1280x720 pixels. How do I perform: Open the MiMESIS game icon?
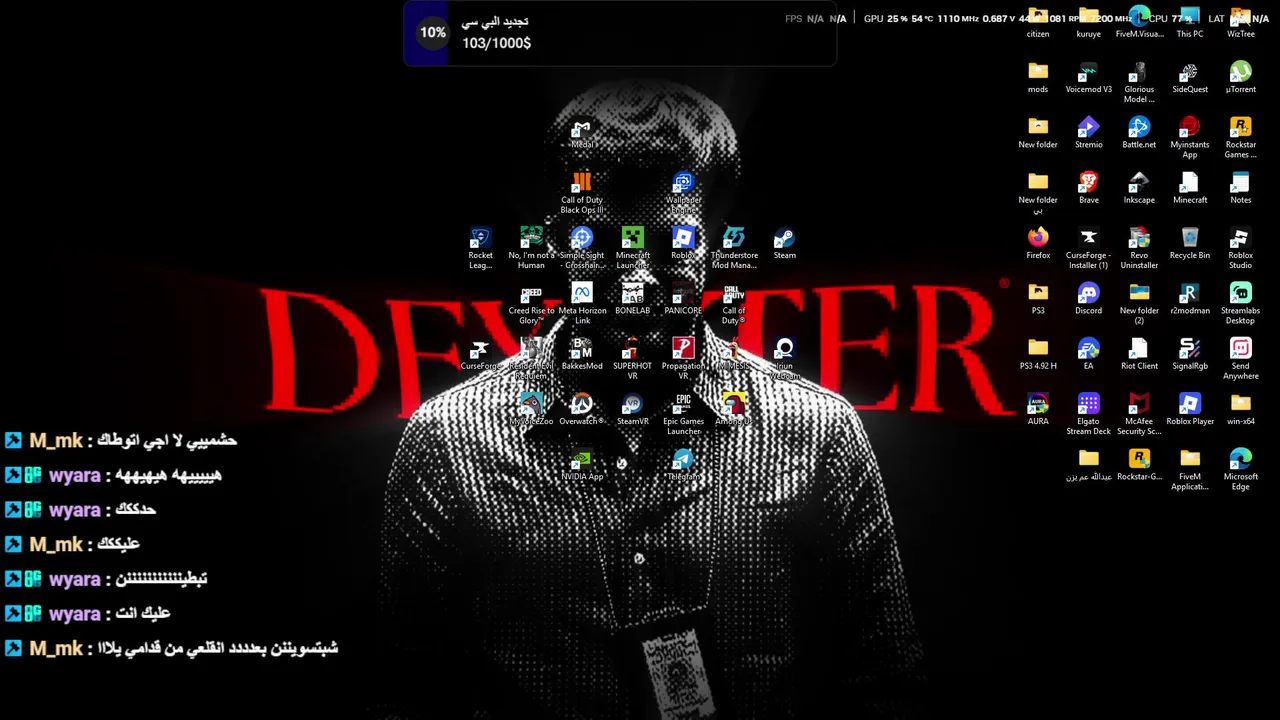point(734,354)
